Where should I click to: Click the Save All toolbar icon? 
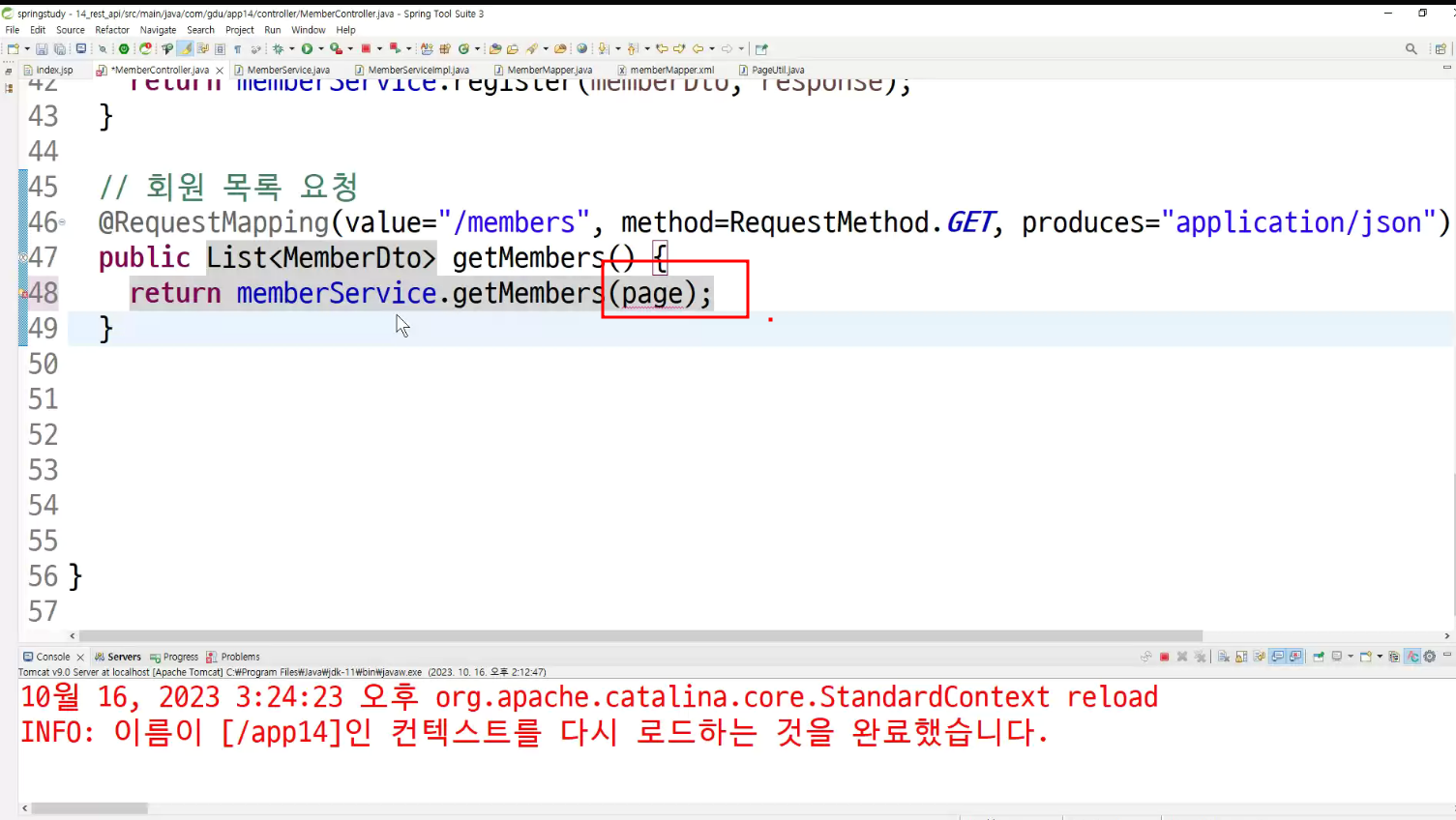point(60,49)
